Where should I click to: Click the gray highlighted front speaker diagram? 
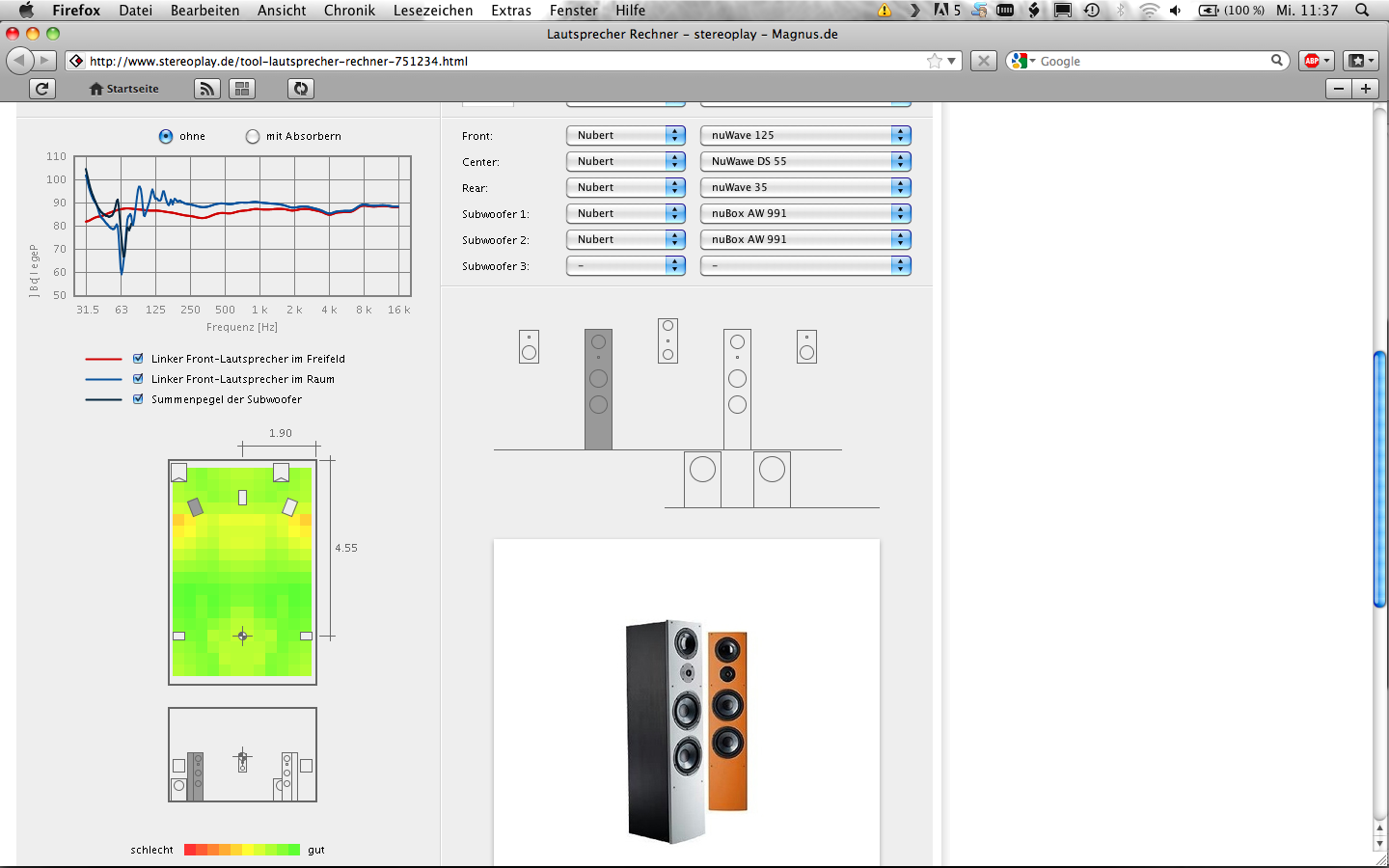pyautogui.click(x=598, y=390)
